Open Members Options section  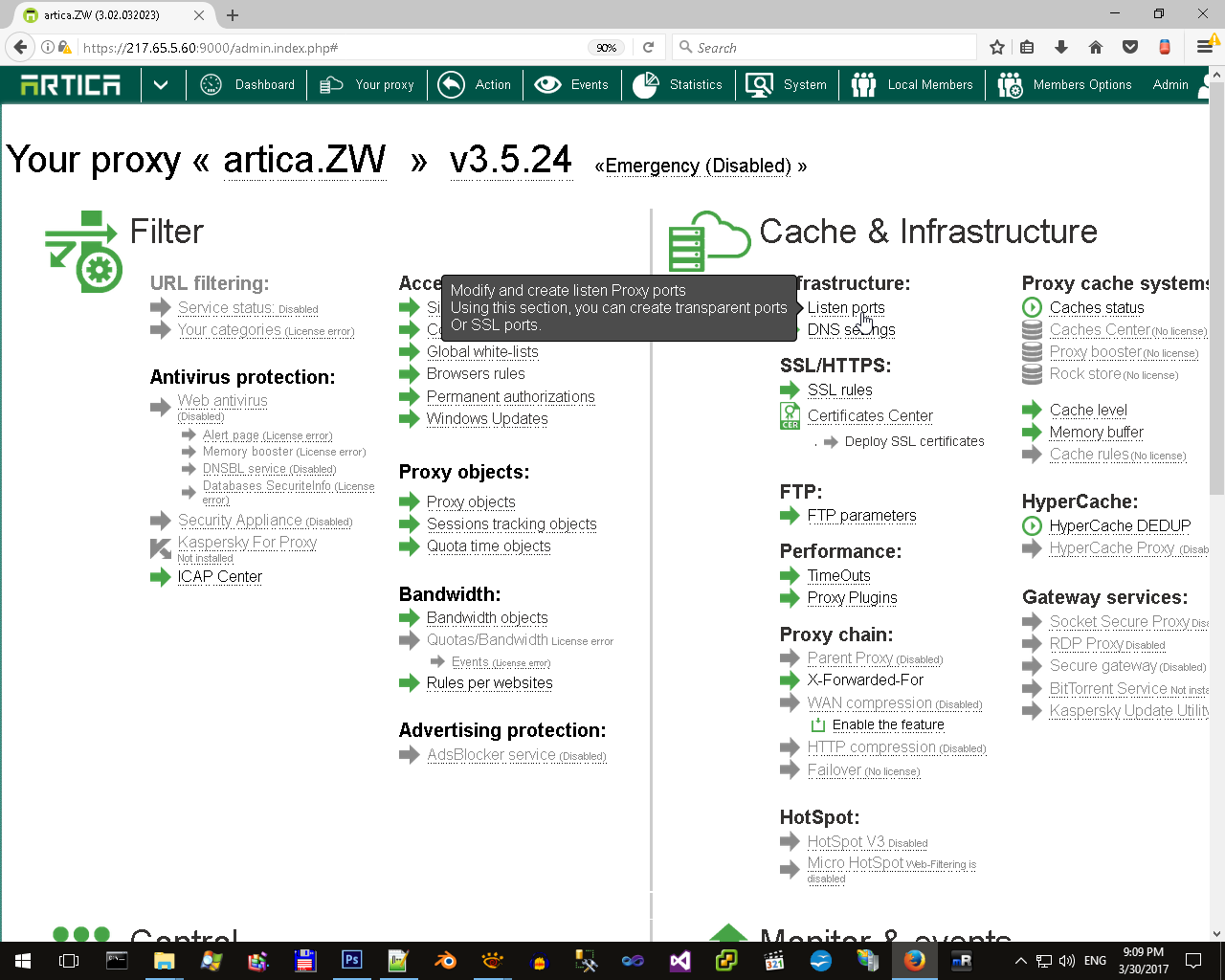1082,85
